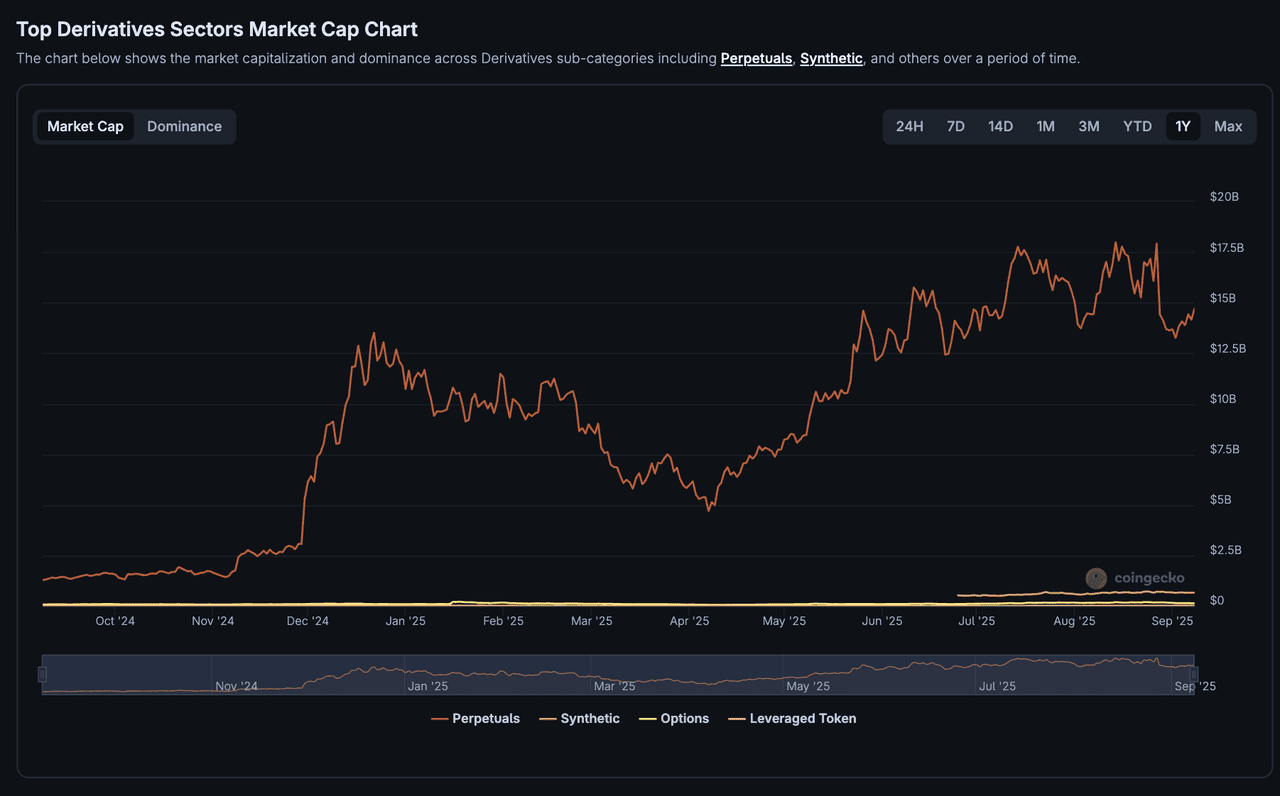Screen dimensions: 1280x796
Task: Hide the Synthetic series via its legend entry
Action: (x=591, y=718)
